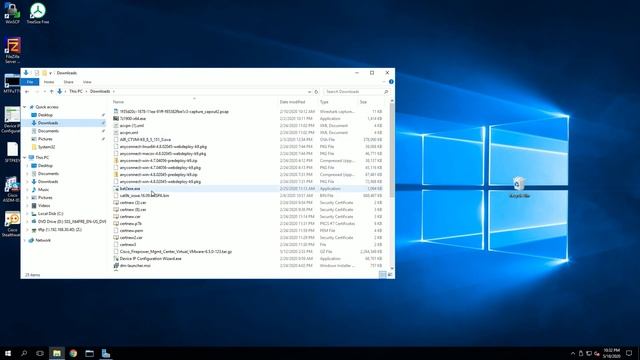Select Network in navigation pane
Viewport: 640px width, 360px height.
pyautogui.click(x=43, y=240)
